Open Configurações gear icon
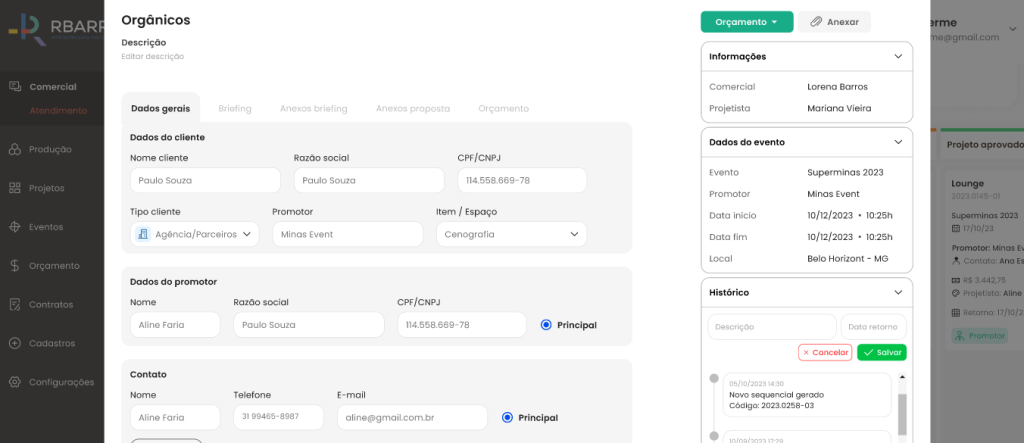This screenshot has height=443, width=1024. click(15, 382)
